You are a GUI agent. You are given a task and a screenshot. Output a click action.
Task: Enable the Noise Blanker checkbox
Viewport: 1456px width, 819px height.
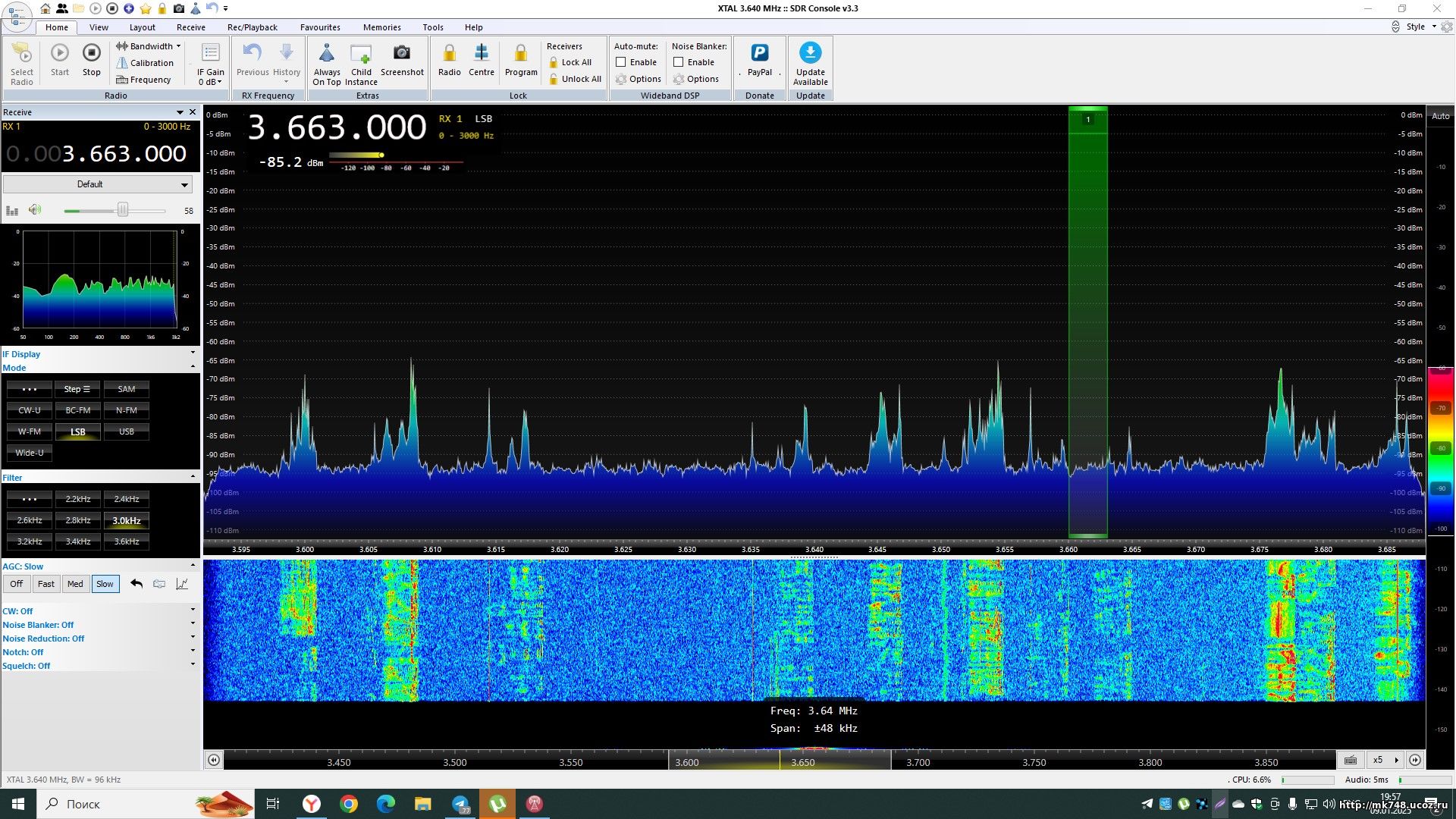click(679, 62)
